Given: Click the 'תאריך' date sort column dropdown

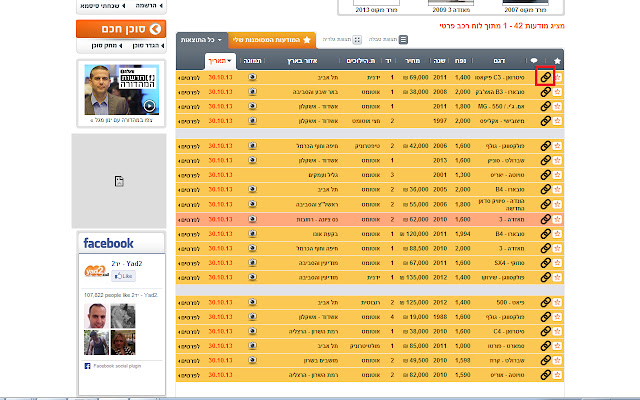Looking at the screenshot, I should click(x=220, y=61).
